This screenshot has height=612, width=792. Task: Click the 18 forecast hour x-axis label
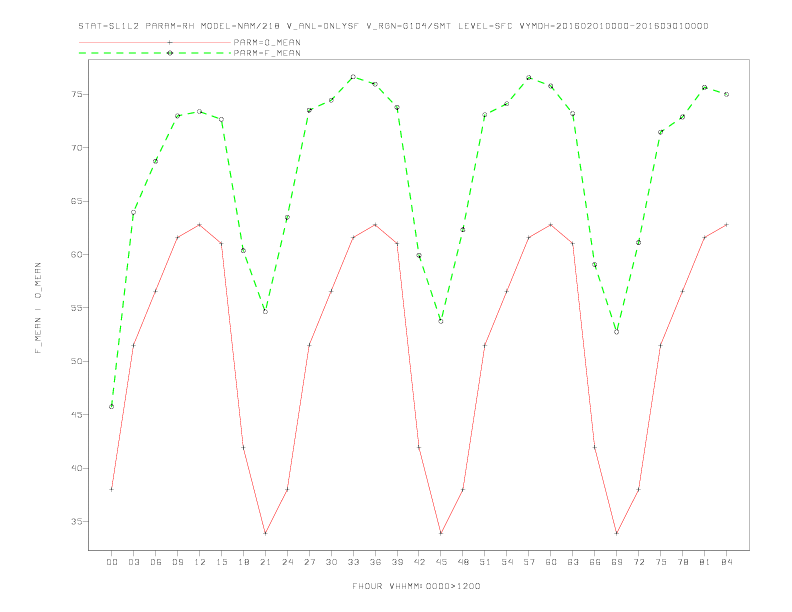(243, 562)
